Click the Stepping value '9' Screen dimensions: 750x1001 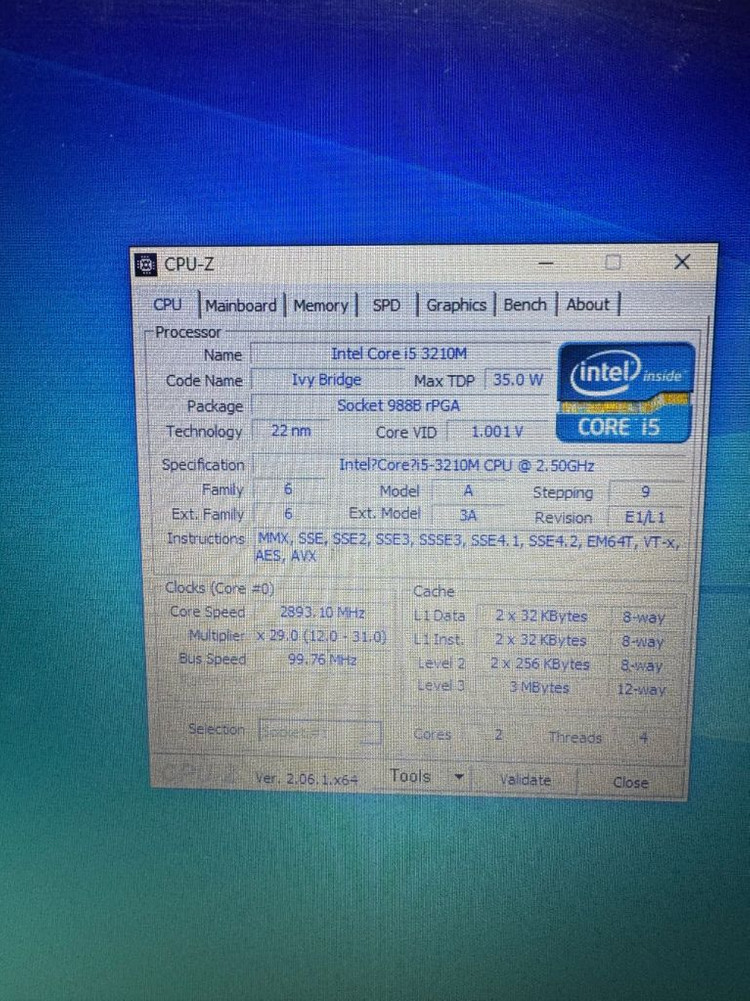pyautogui.click(x=646, y=492)
